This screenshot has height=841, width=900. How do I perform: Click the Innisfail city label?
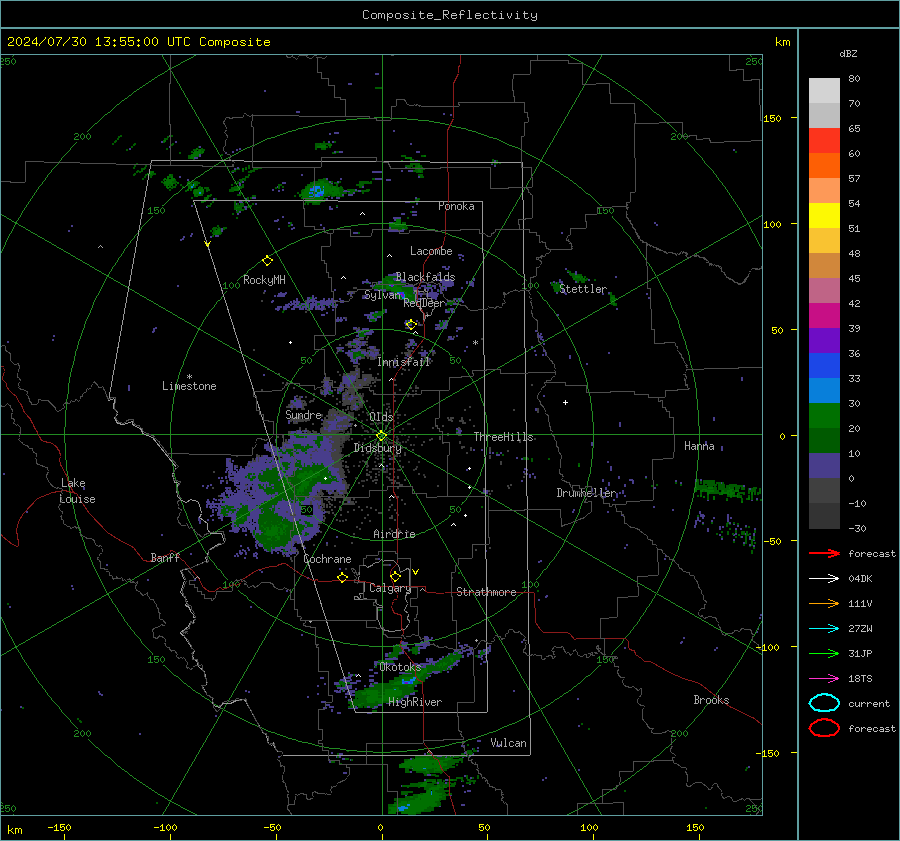(x=404, y=362)
